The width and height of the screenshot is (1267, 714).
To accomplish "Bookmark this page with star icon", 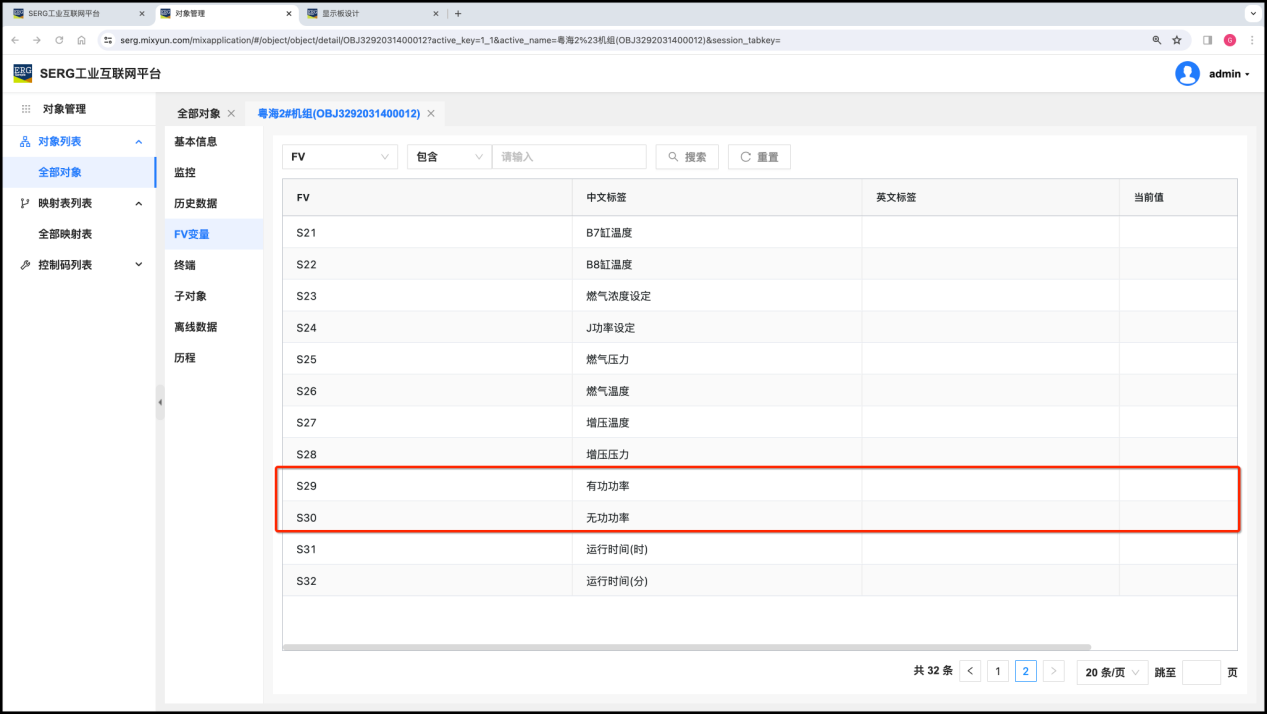I will 1177,40.
